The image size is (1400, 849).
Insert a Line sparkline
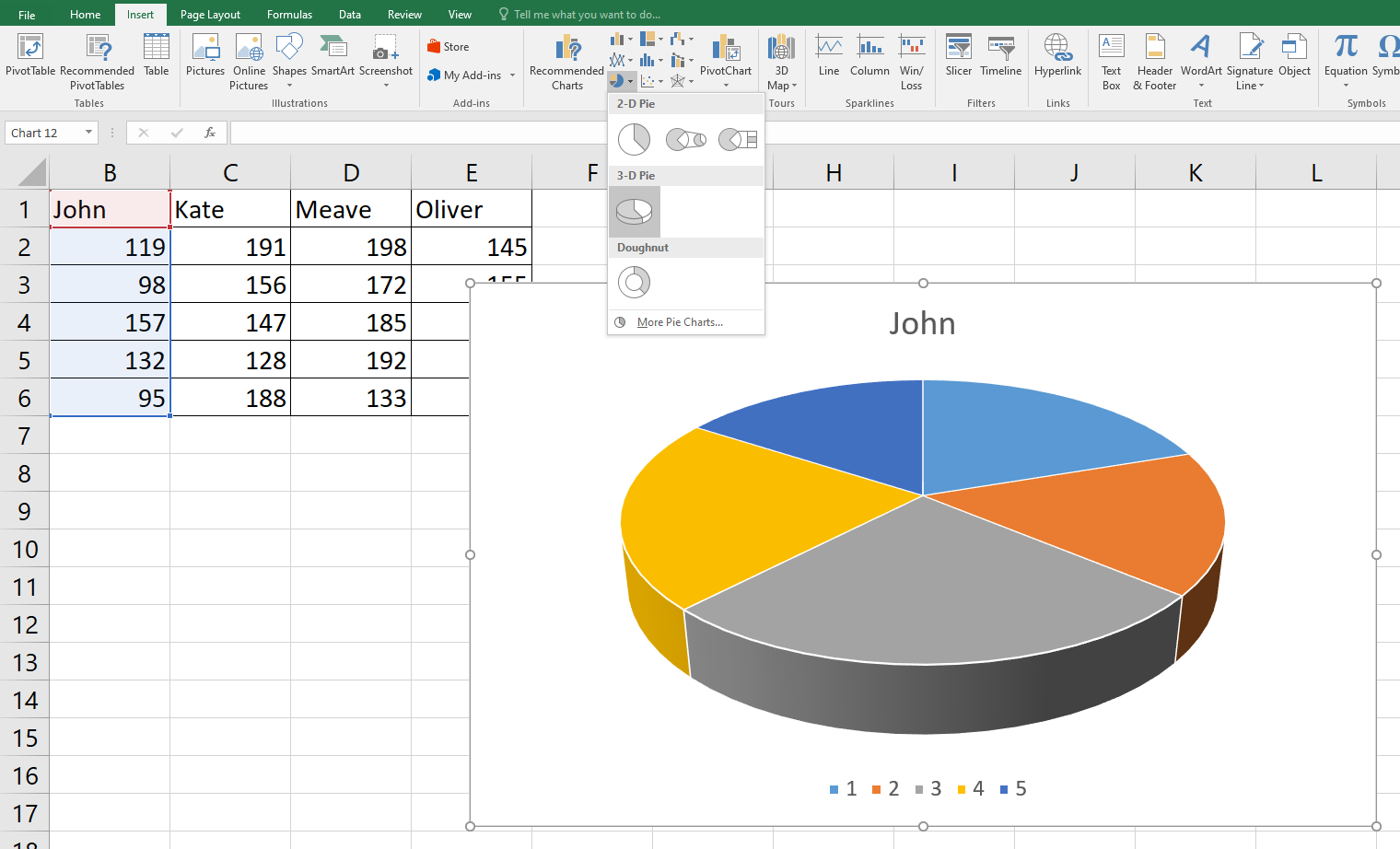[x=828, y=57]
